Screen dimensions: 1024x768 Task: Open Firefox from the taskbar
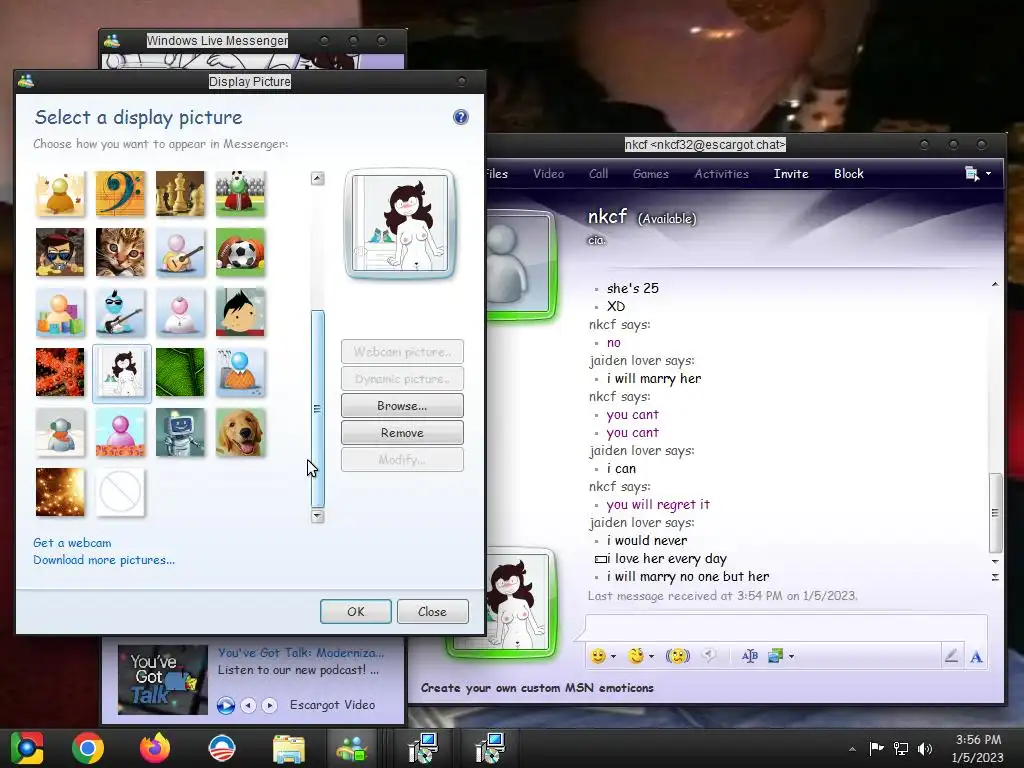(x=155, y=748)
